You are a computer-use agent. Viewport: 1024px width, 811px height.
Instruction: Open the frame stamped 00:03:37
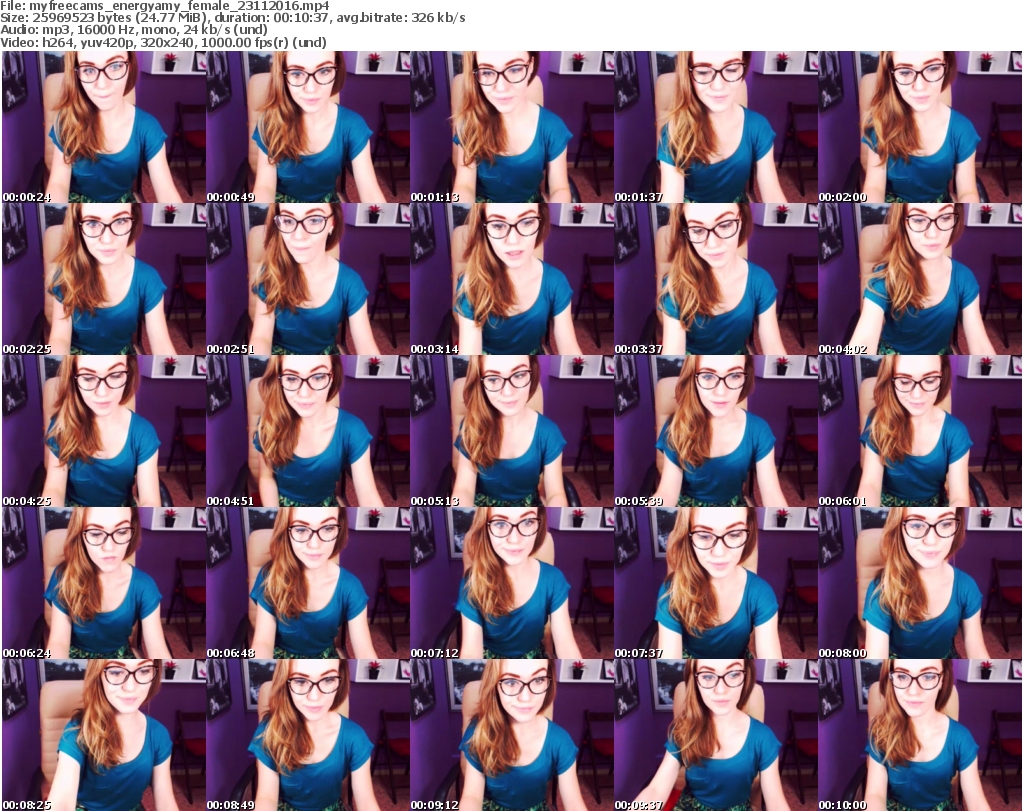pyautogui.click(x=716, y=279)
